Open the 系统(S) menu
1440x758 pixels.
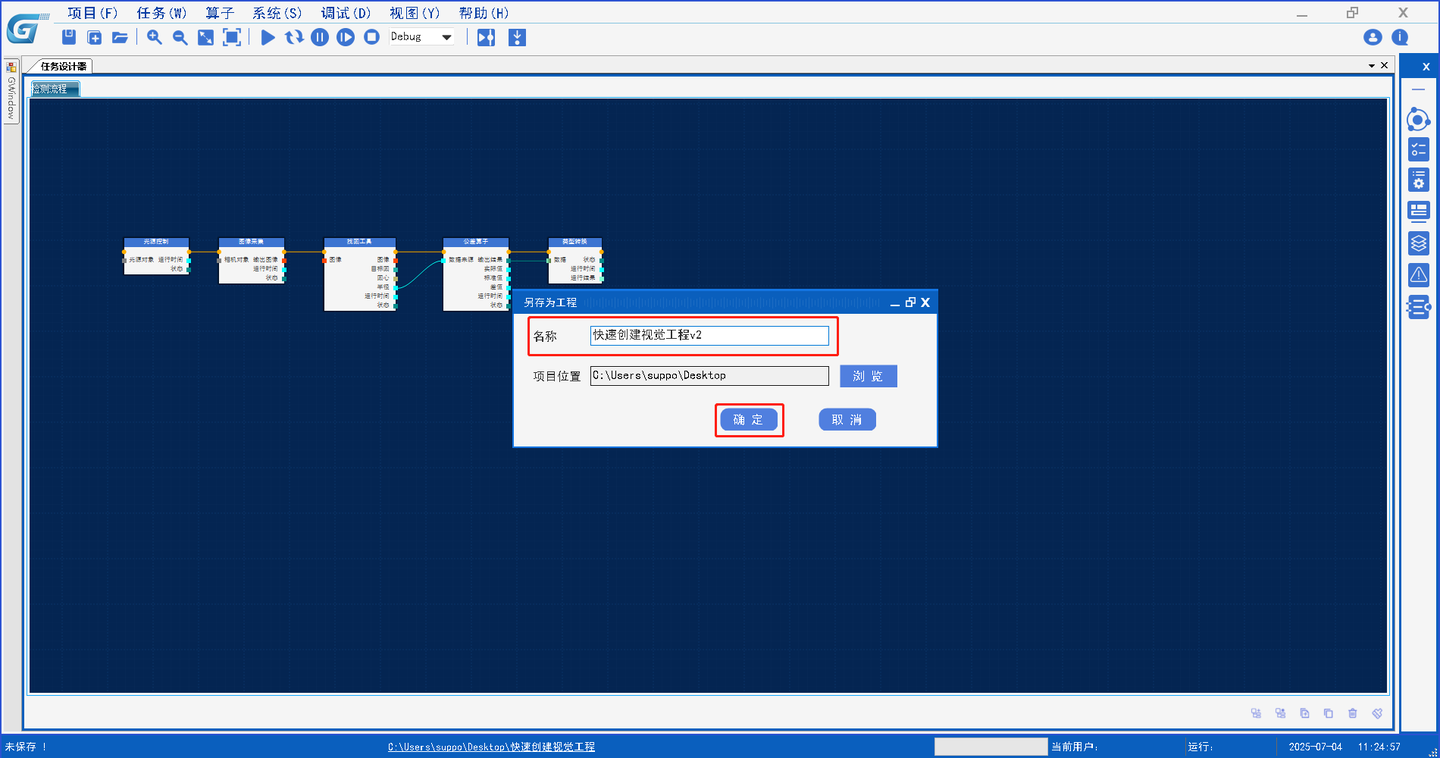tap(277, 13)
